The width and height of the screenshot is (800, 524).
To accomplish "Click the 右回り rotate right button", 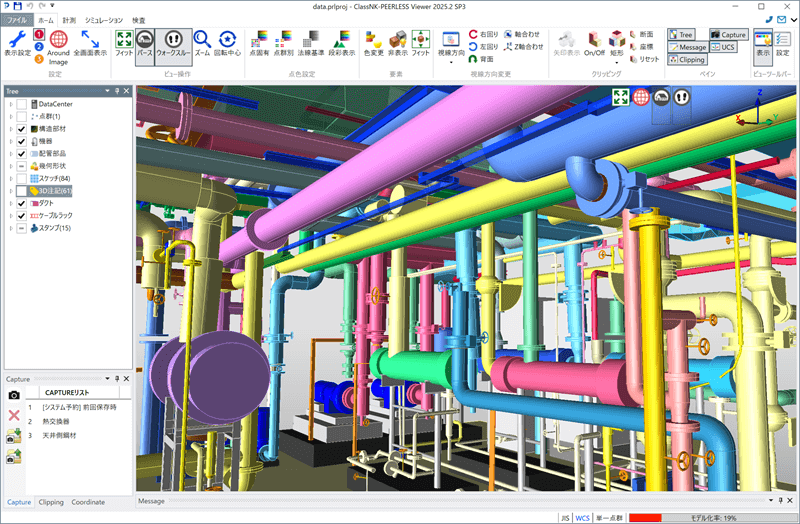I will tap(487, 33).
